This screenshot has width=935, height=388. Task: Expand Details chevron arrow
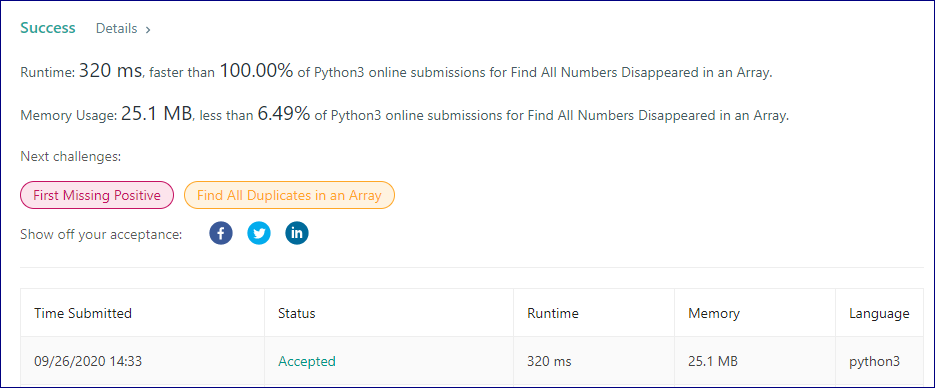(147, 29)
